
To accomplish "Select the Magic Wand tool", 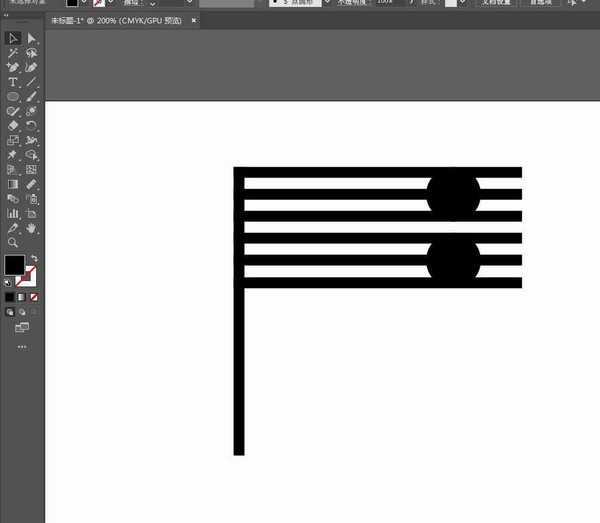I will [x=13, y=53].
